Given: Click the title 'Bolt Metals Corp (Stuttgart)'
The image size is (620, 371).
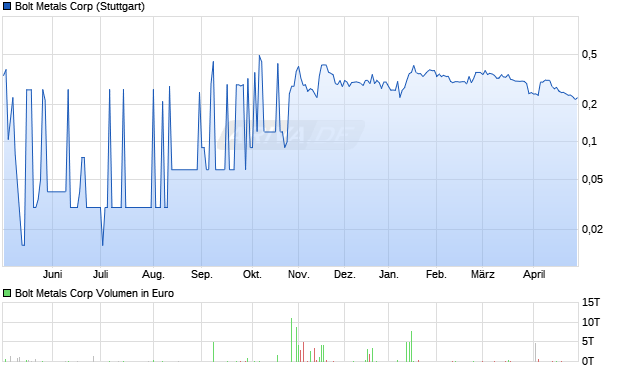Looking at the screenshot, I should pos(80,6).
